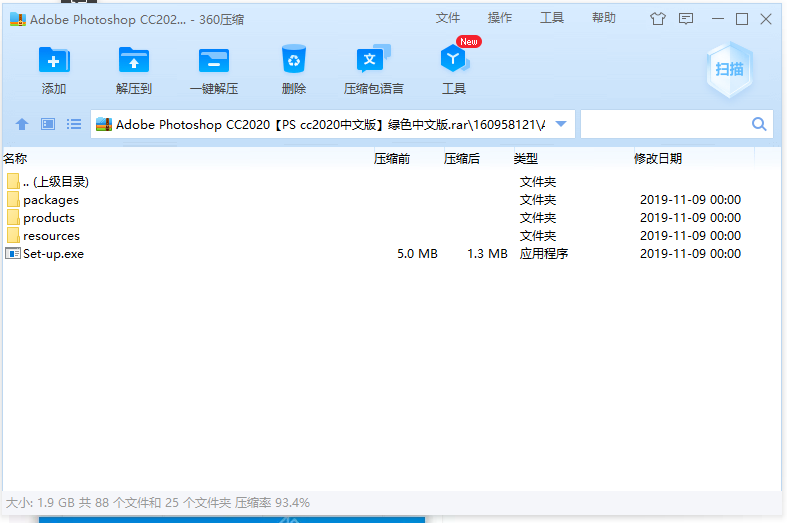Viewport: 787px width, 523px height.
Task: Select the packages folder icon
Action: coord(14,200)
